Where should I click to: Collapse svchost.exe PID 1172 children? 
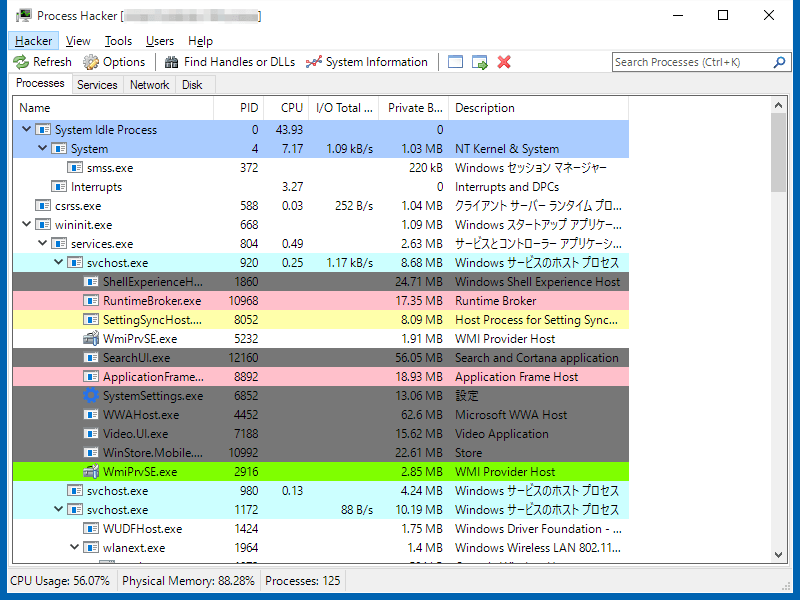[58, 509]
